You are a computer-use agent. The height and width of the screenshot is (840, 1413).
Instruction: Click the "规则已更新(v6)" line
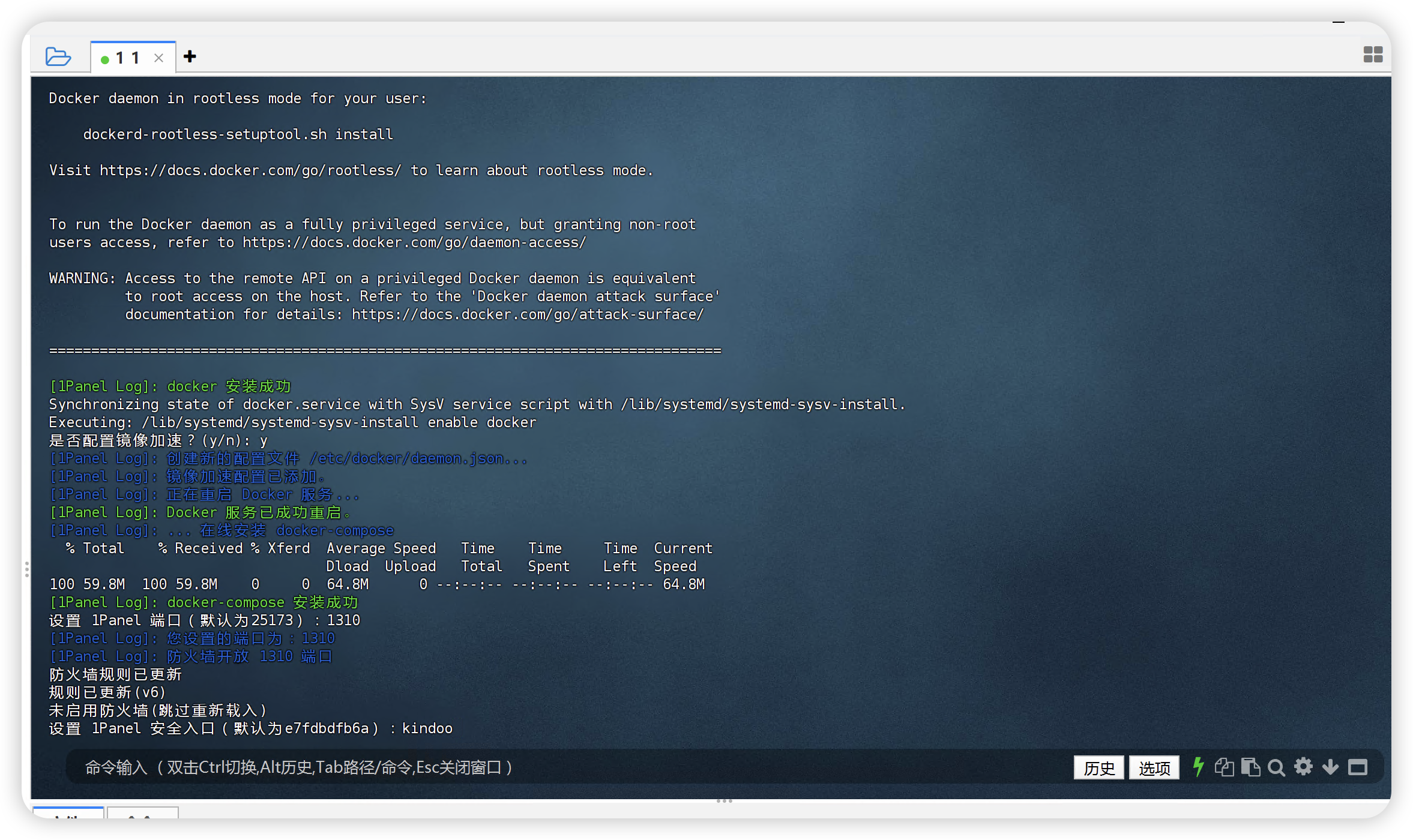pyautogui.click(x=107, y=692)
